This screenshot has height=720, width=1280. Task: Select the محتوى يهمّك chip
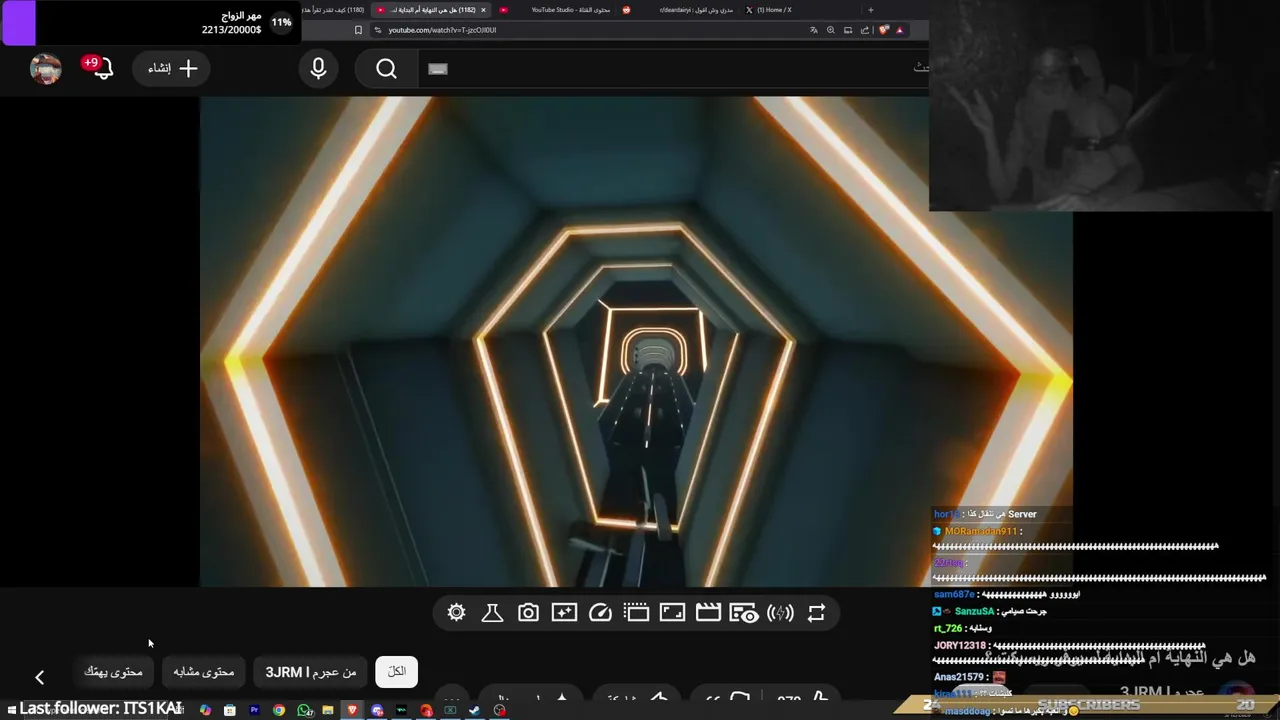113,672
